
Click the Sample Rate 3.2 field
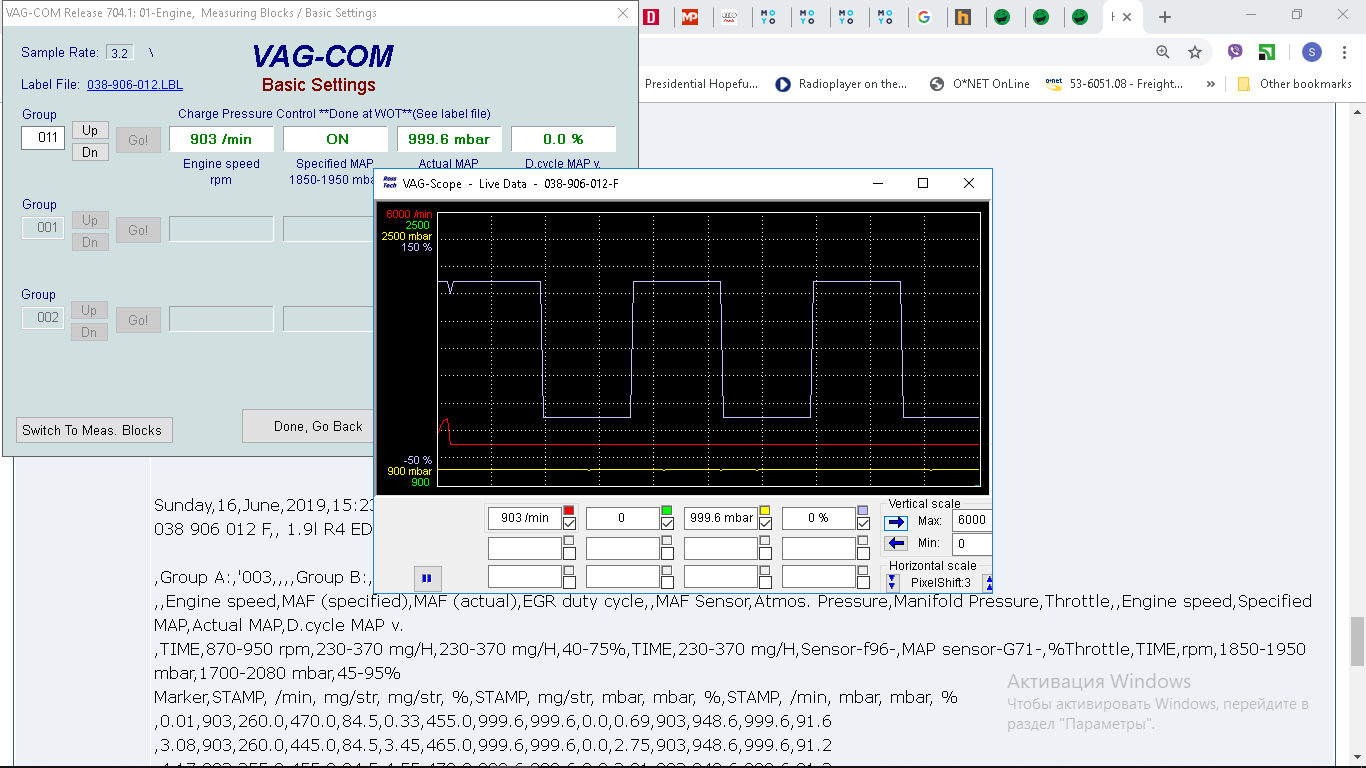tap(120, 53)
